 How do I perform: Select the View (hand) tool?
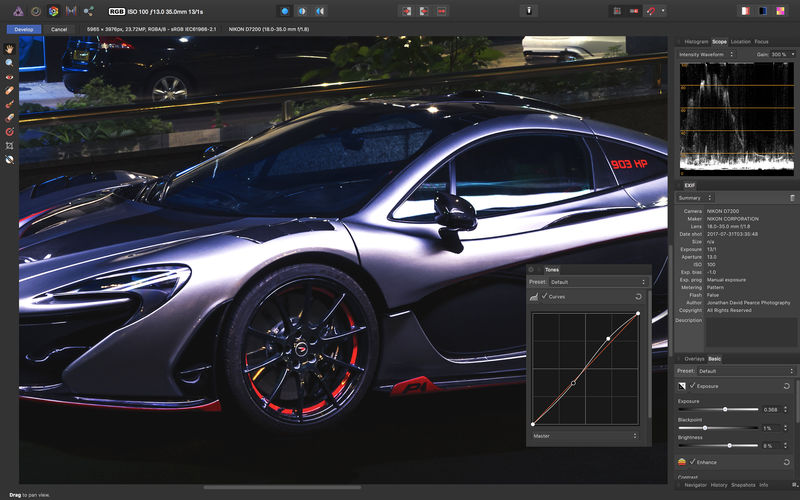tap(9, 48)
